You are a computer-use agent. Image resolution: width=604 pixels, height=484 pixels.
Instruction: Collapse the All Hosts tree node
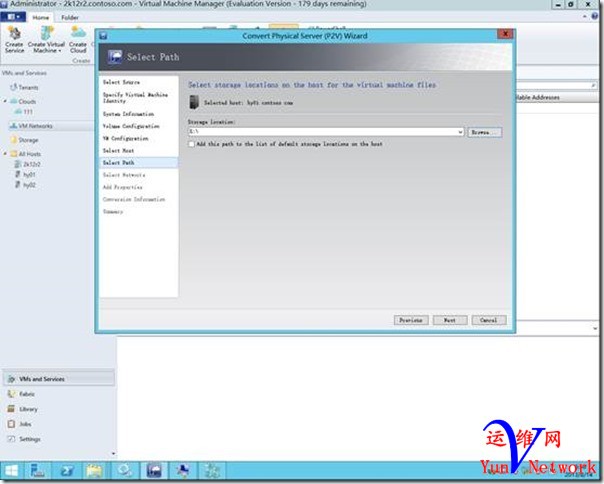click(5, 153)
